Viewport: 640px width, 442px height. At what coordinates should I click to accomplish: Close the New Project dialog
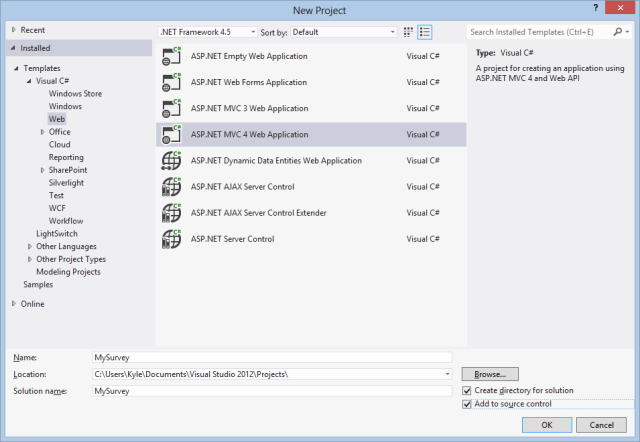pos(620,8)
